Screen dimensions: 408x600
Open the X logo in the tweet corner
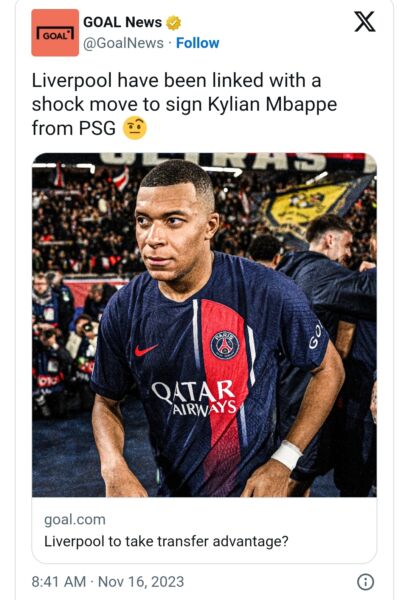(364, 21)
